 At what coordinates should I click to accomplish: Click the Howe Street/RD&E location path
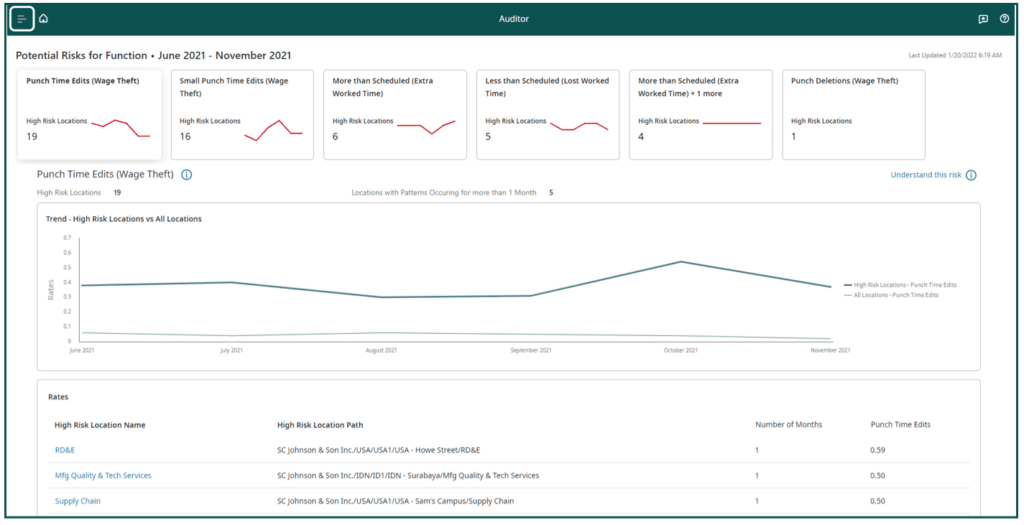click(379, 451)
